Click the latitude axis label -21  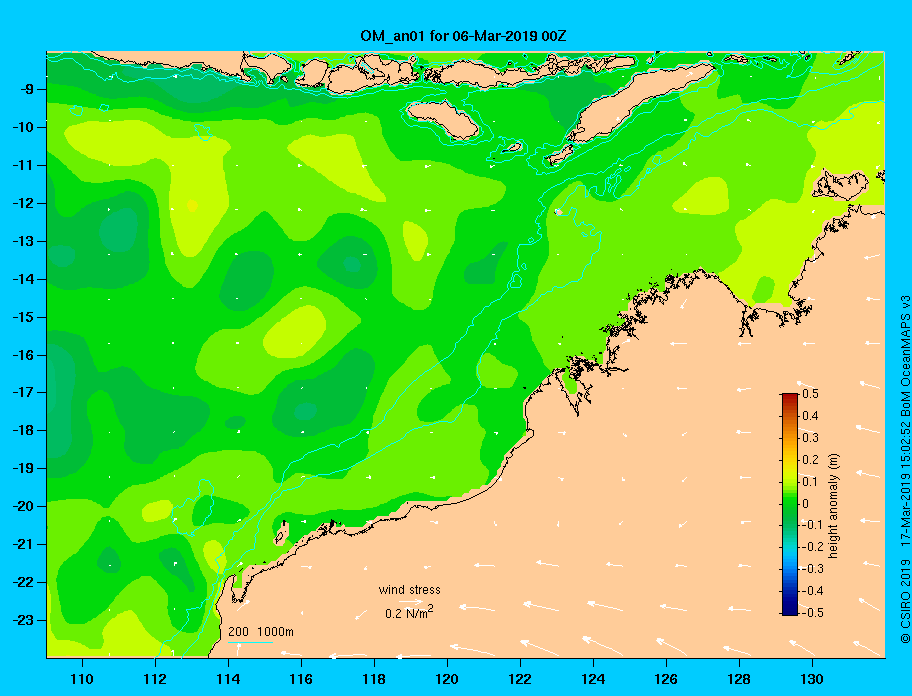click(x=23, y=545)
